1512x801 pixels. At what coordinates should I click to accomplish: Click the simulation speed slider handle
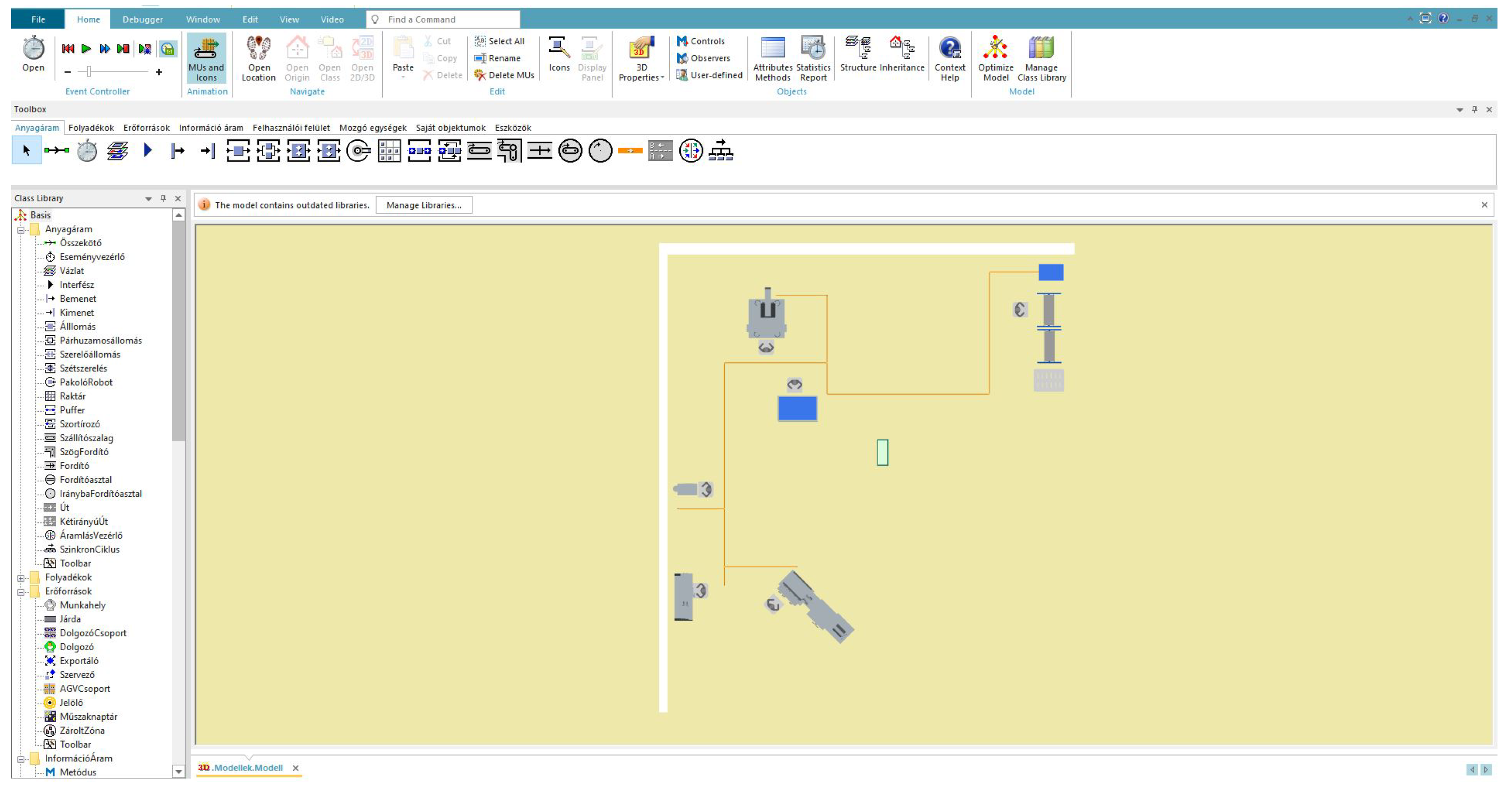[89, 72]
